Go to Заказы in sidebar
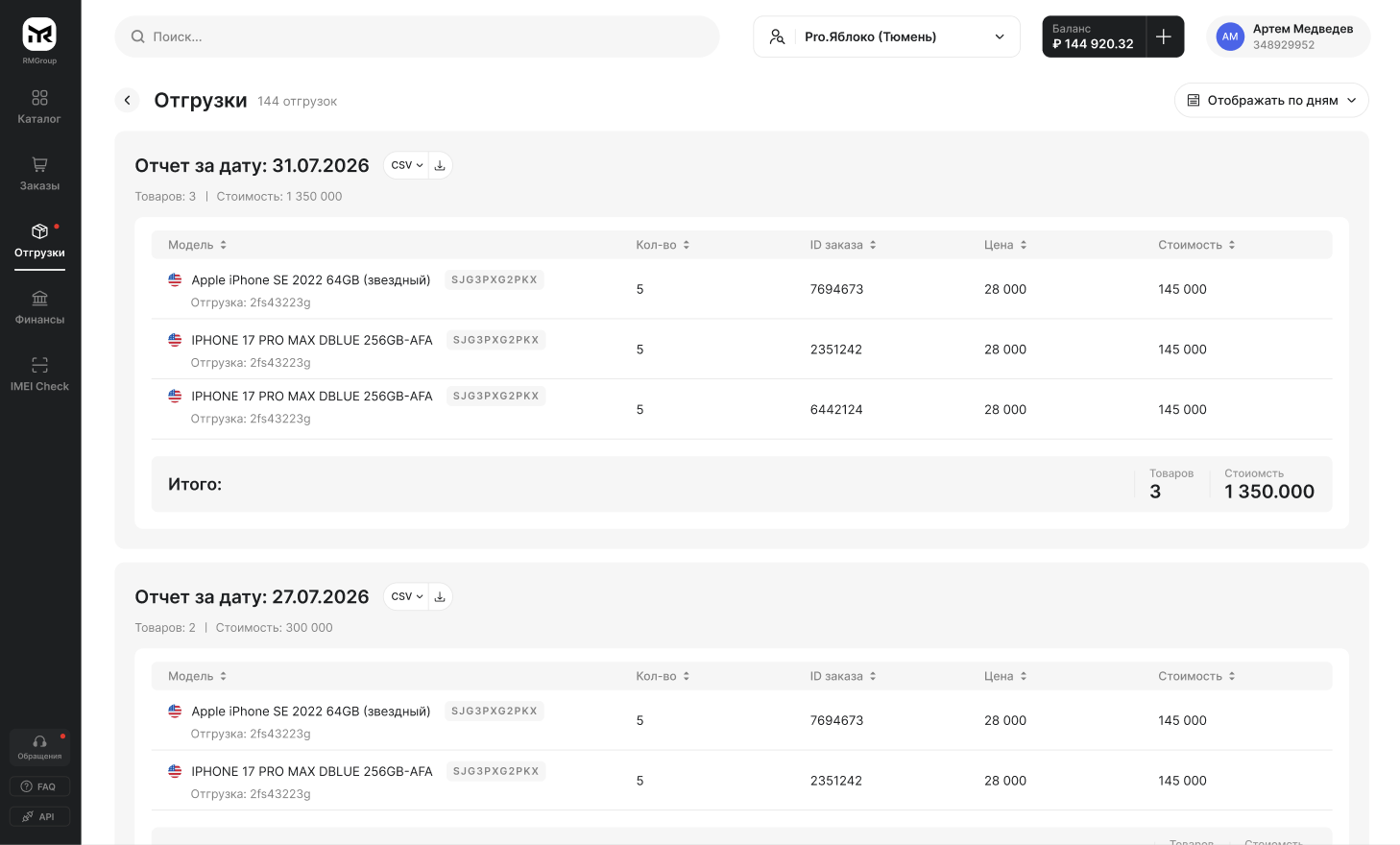This screenshot has width=1400, height=845. tap(39, 174)
